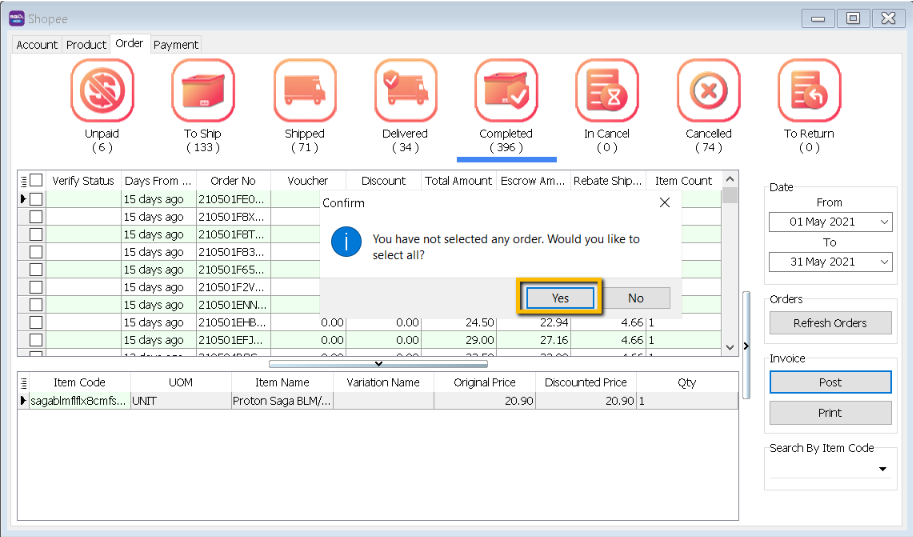Show the Cancelled orders icon

(708, 91)
